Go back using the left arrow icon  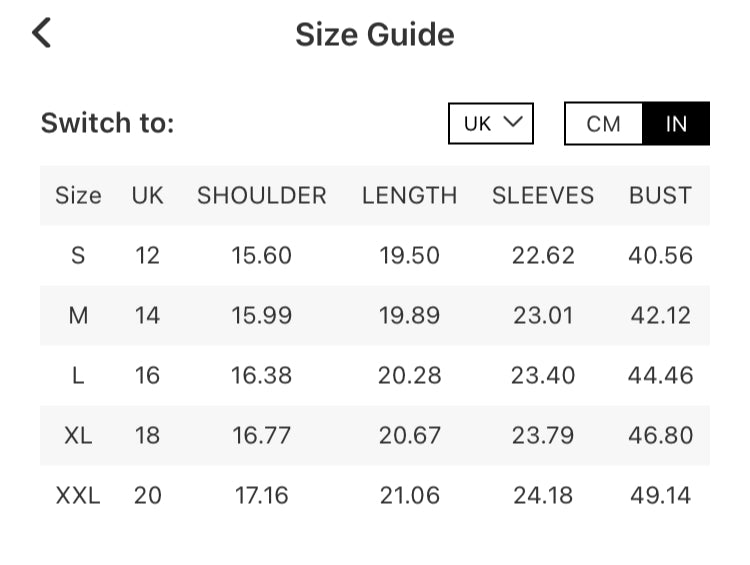coord(41,33)
